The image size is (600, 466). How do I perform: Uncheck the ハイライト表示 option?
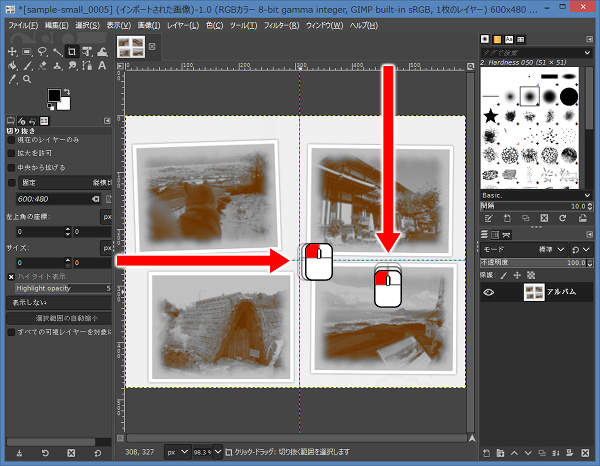coord(11,275)
